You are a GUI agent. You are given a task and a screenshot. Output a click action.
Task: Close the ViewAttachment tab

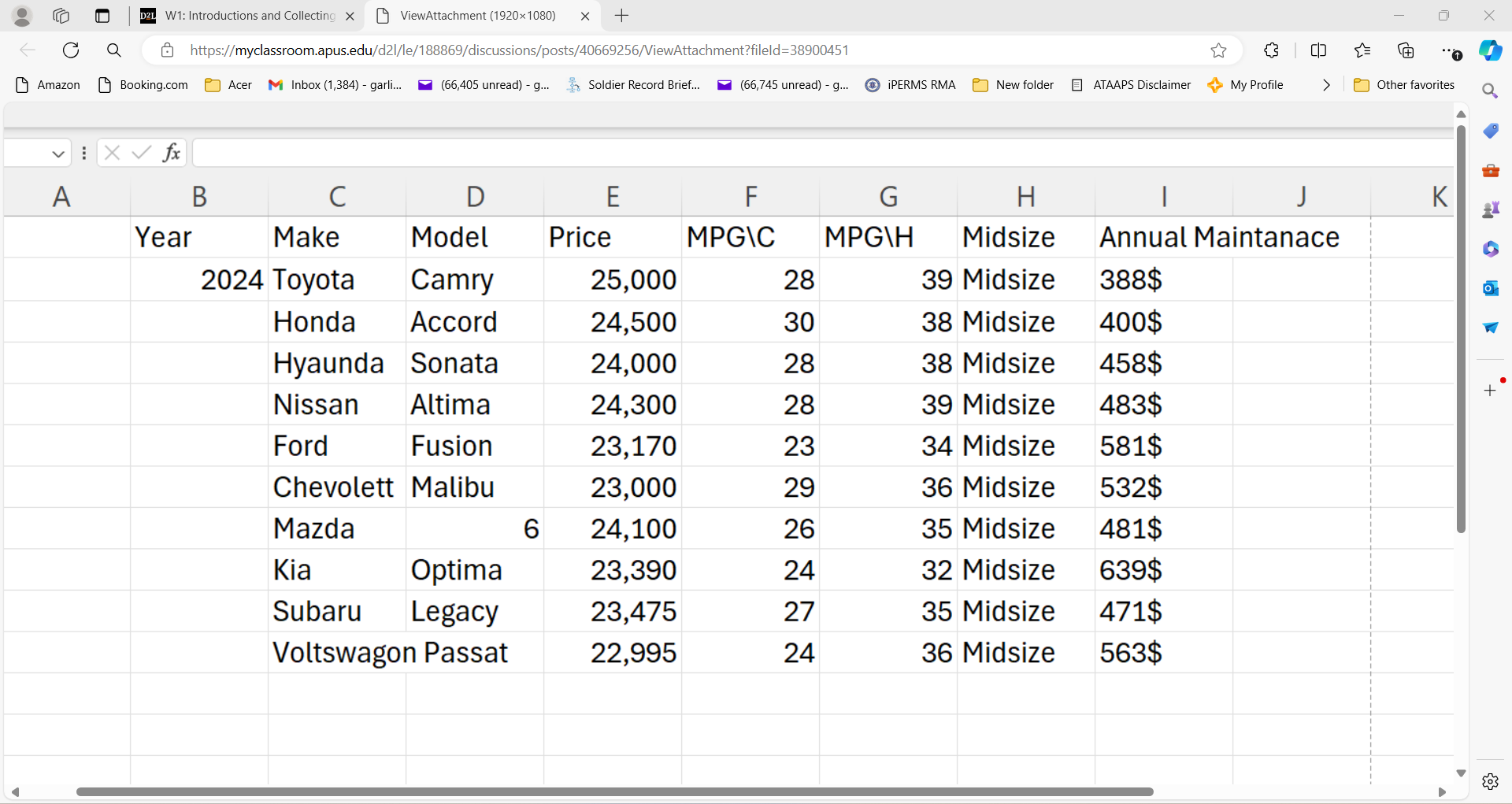pos(585,16)
